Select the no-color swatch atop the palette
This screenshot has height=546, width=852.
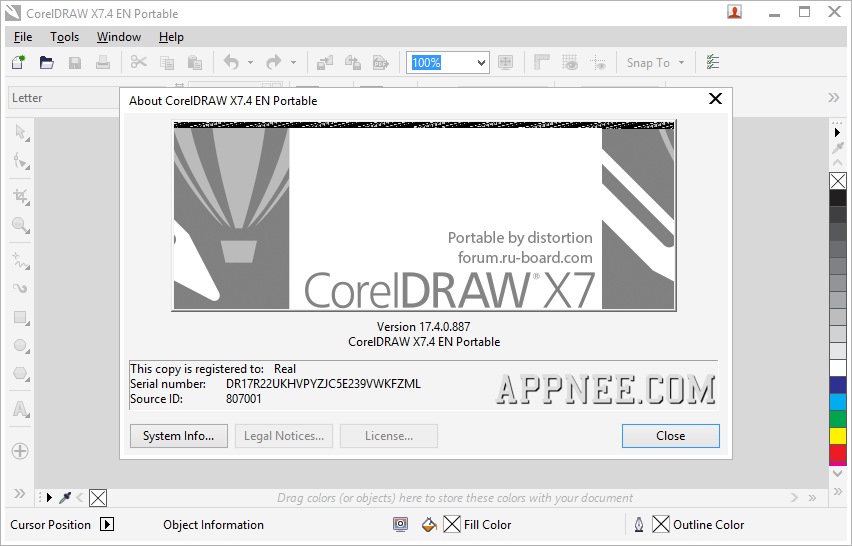point(838,181)
